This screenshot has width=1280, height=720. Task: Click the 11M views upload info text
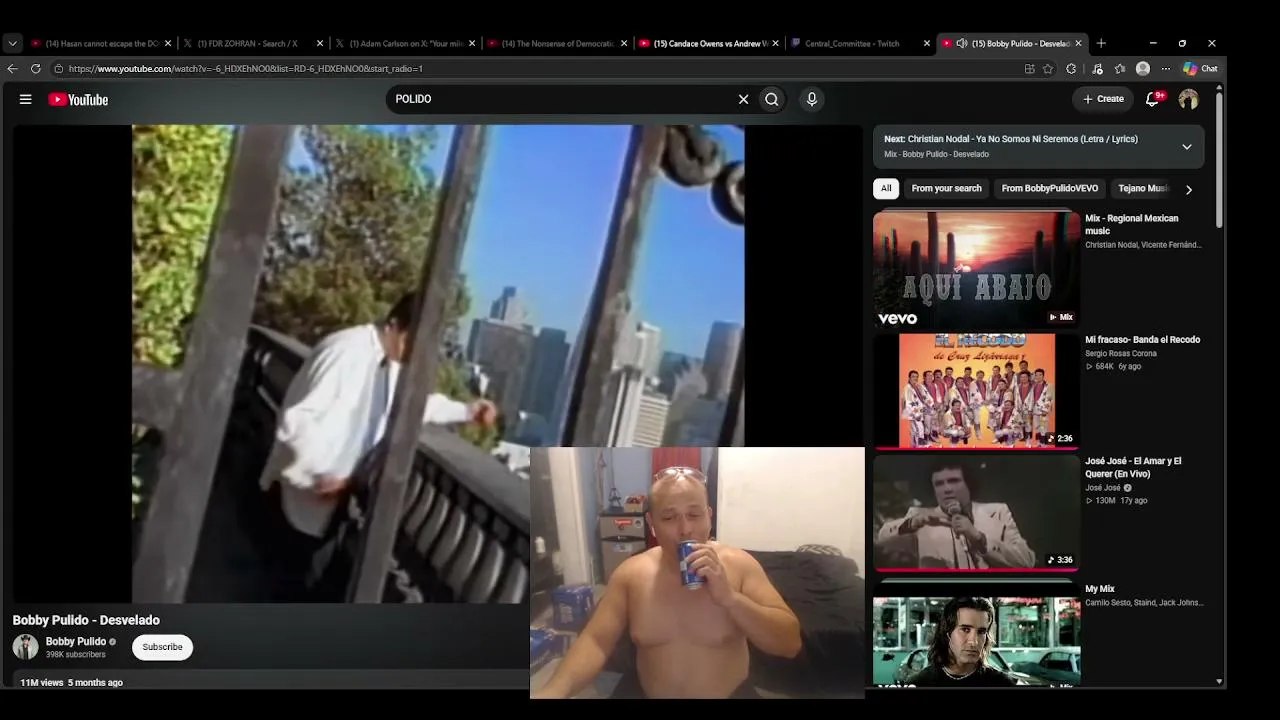point(71,682)
